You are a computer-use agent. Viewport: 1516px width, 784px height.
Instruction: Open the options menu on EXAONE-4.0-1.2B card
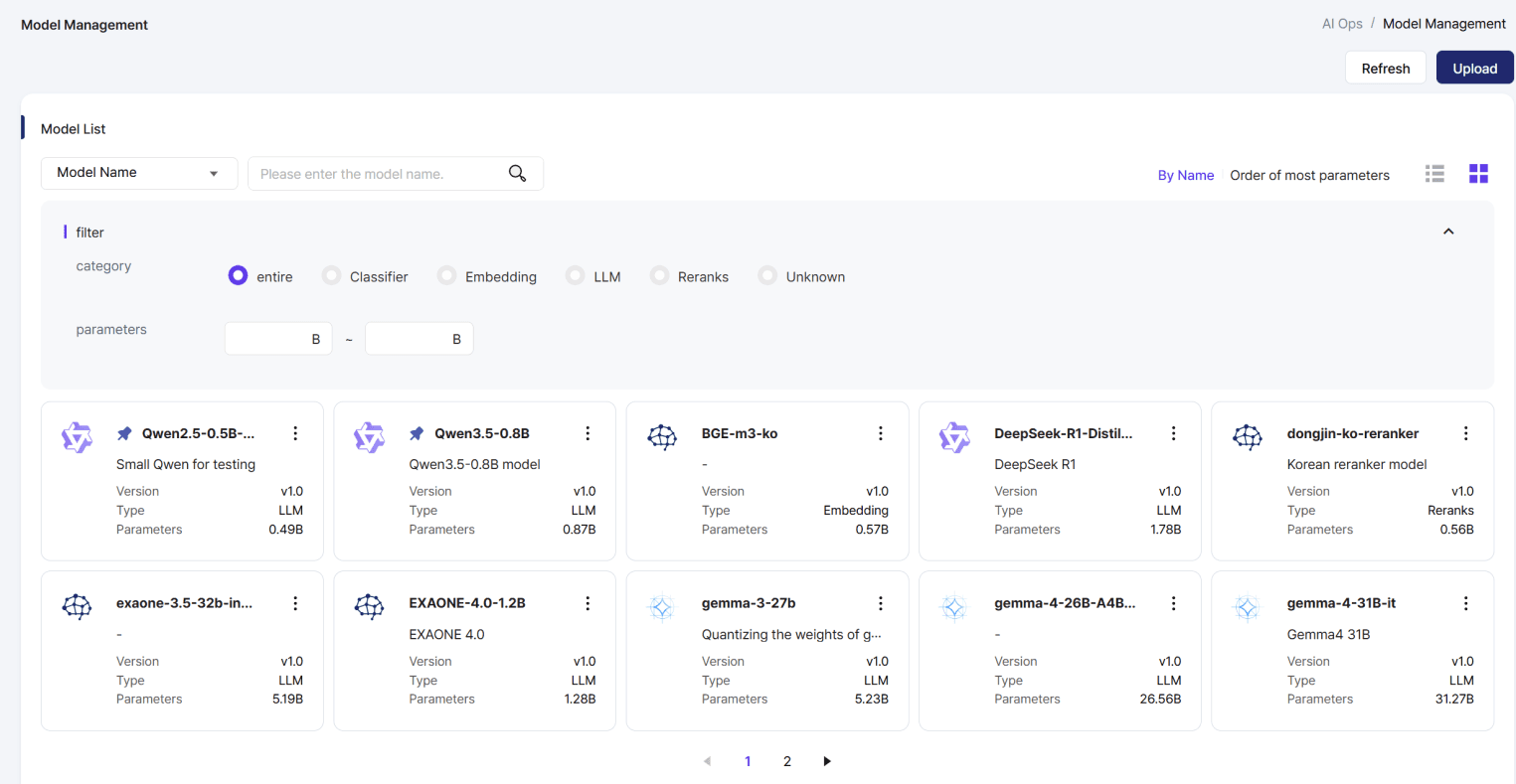tap(588, 603)
